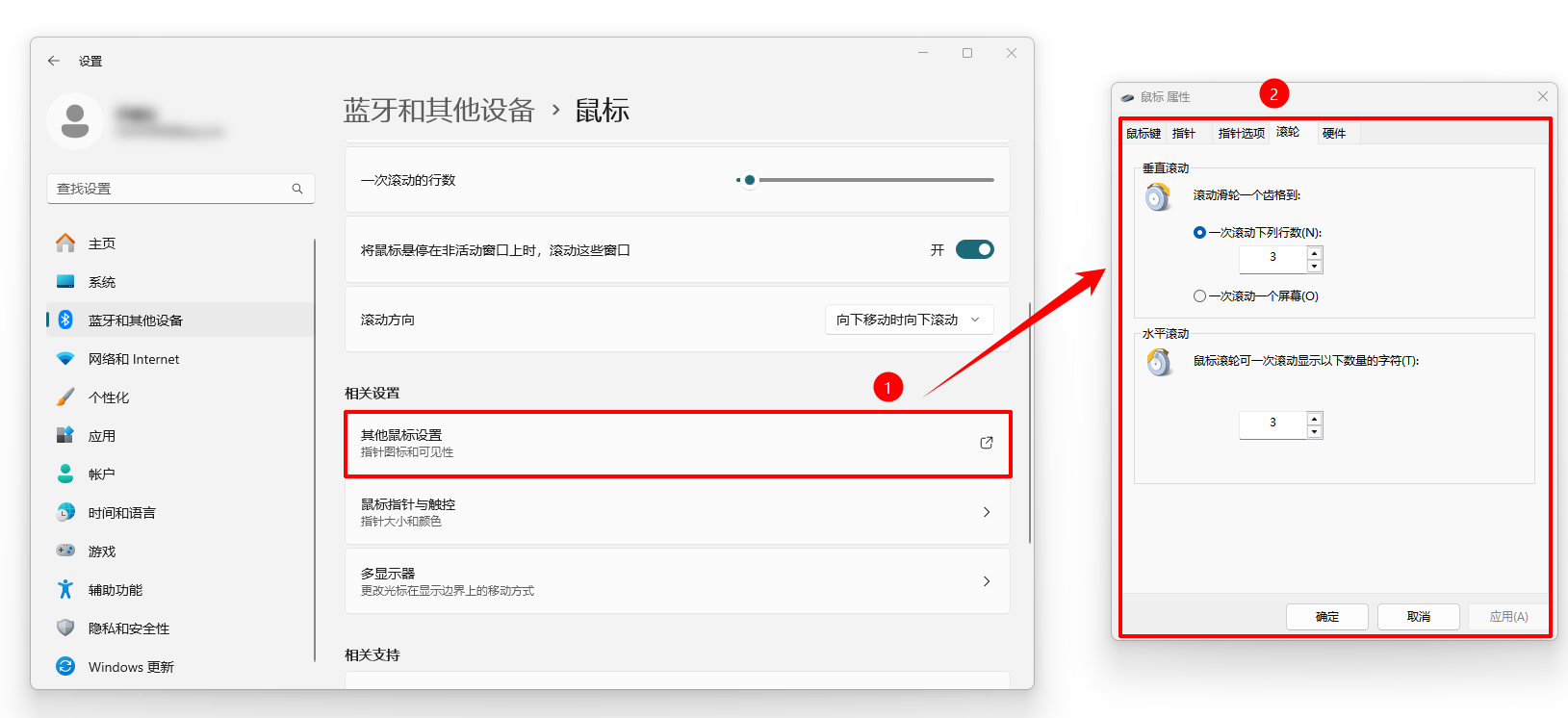Open Windows 更新 settings
Screen dimensions: 1568x718
tap(181, 667)
